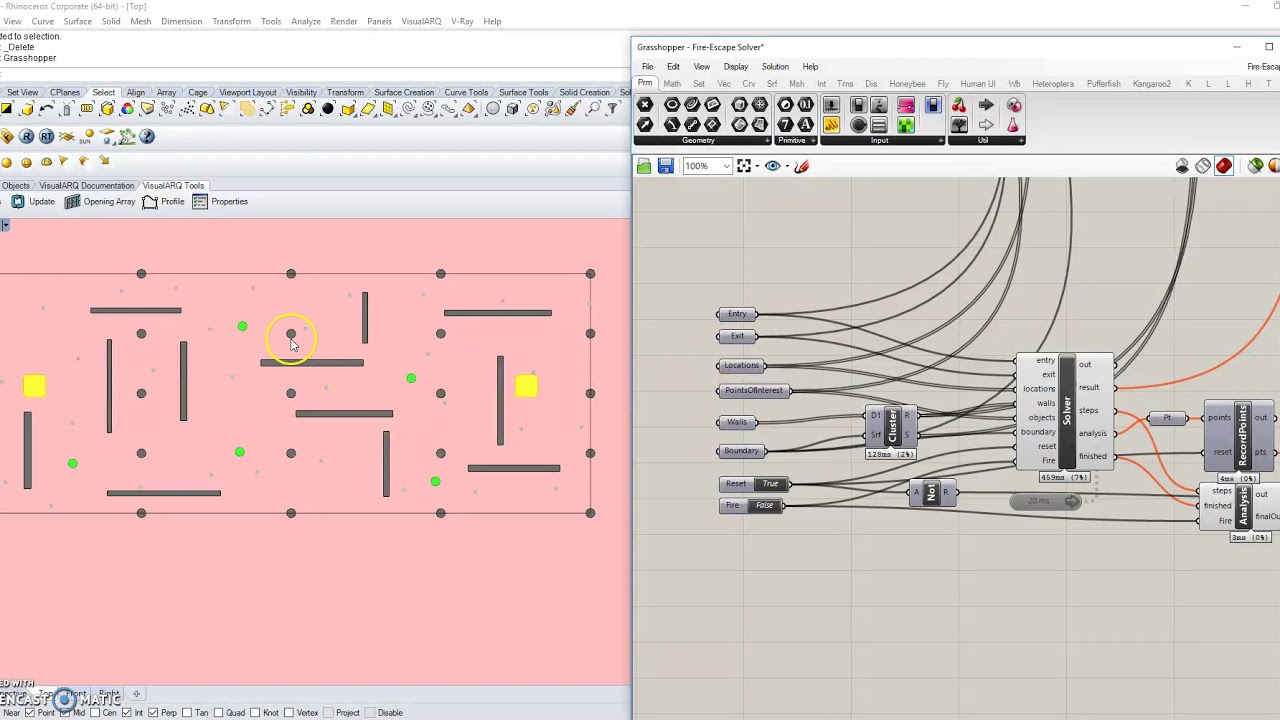
Task: Toggle the Fire boolean False value
Action: [x=764, y=506]
